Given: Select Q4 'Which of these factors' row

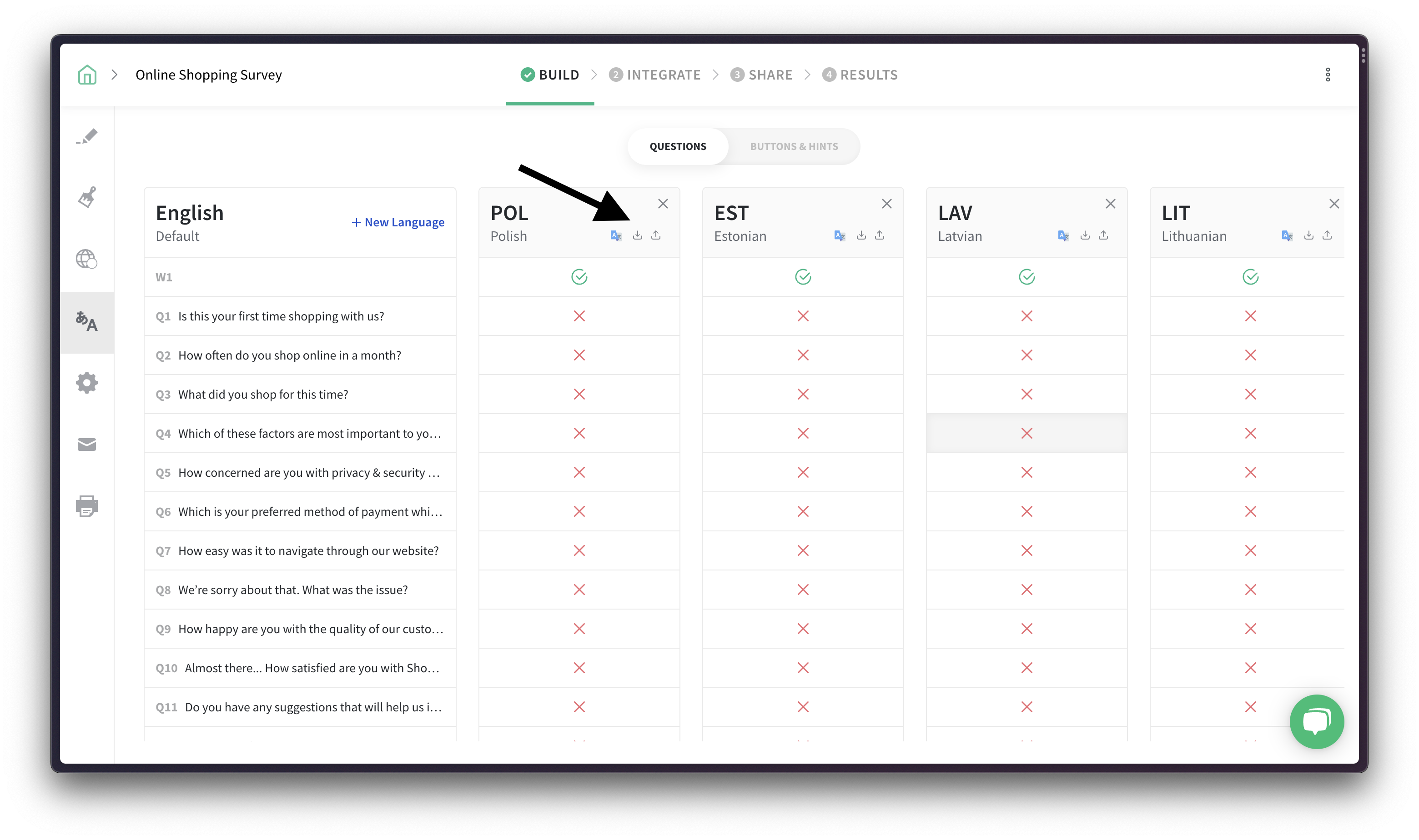Looking at the screenshot, I should (300, 433).
